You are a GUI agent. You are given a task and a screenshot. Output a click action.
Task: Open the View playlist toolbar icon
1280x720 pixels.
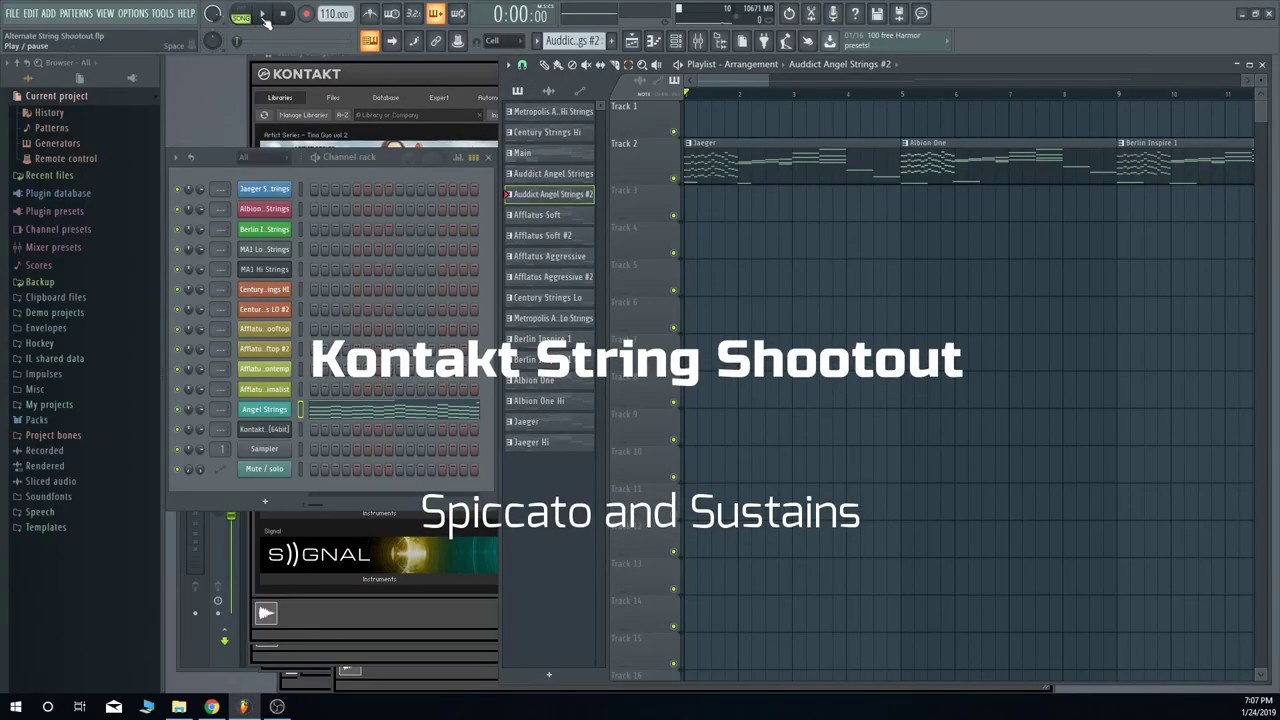click(x=632, y=41)
